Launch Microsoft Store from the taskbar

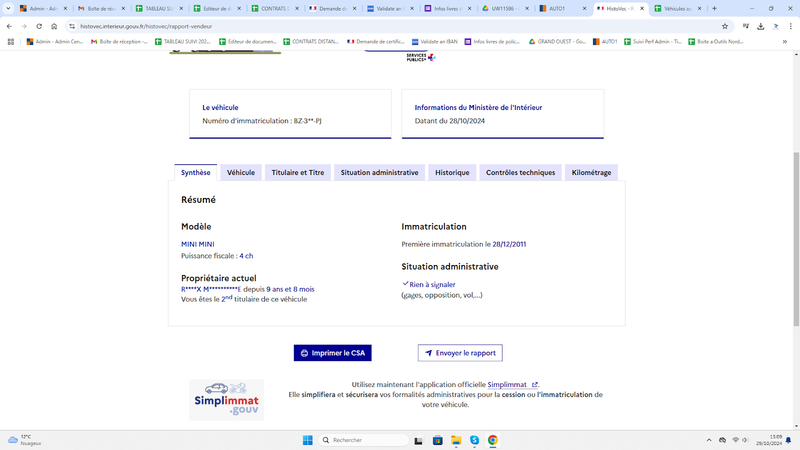coord(437,440)
